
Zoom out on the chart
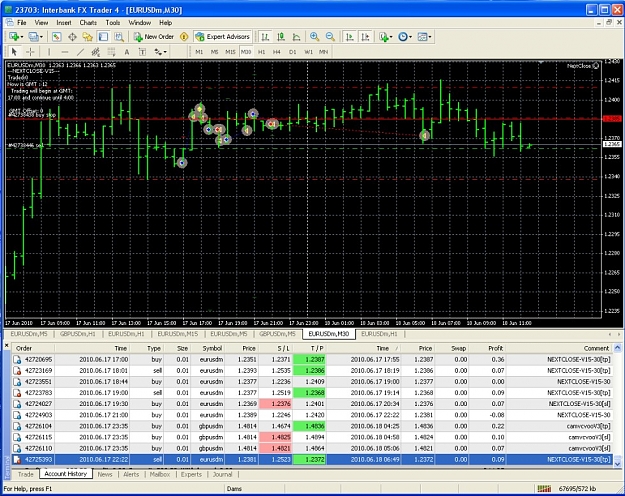point(330,37)
